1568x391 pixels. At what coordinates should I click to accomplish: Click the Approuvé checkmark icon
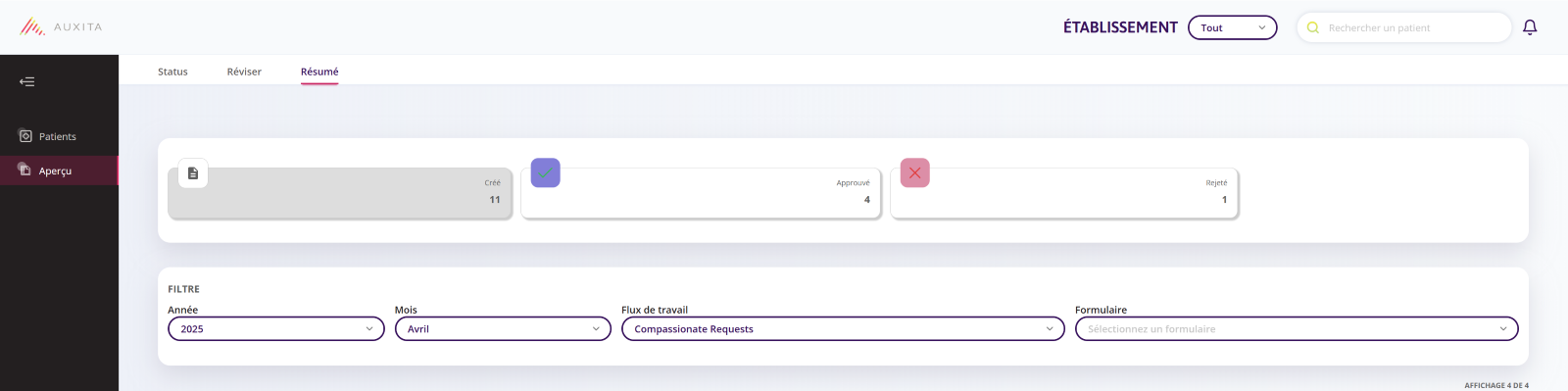click(x=546, y=172)
